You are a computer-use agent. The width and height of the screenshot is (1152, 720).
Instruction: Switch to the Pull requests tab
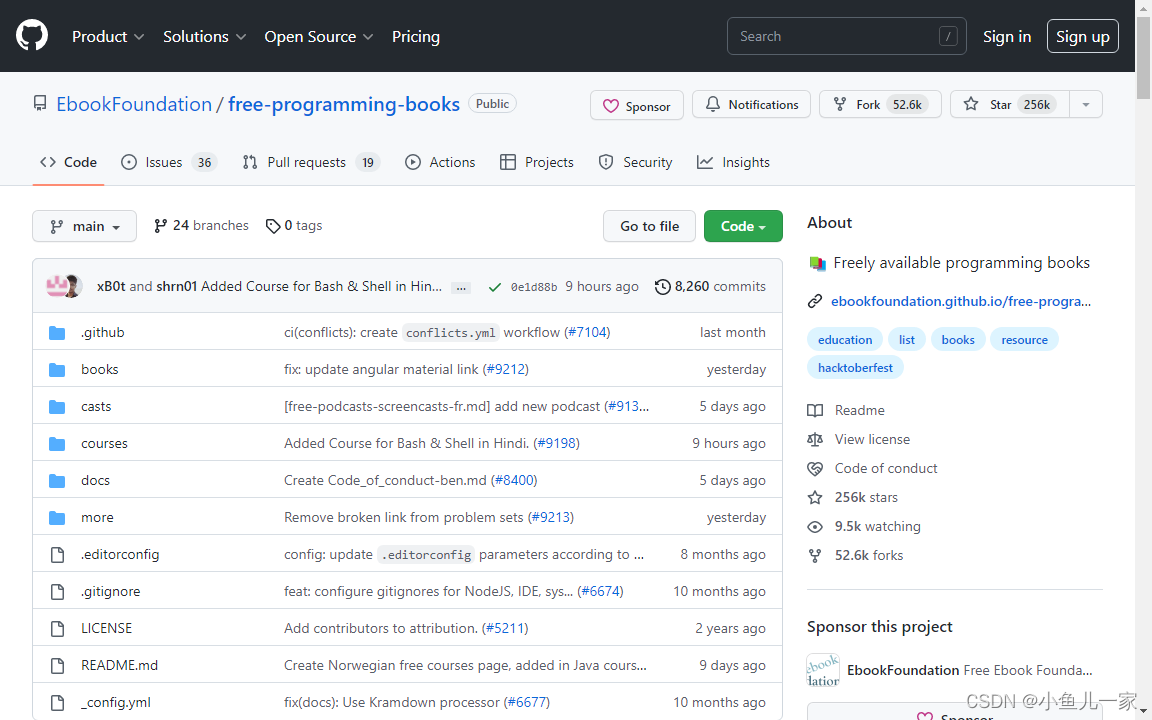pos(311,162)
